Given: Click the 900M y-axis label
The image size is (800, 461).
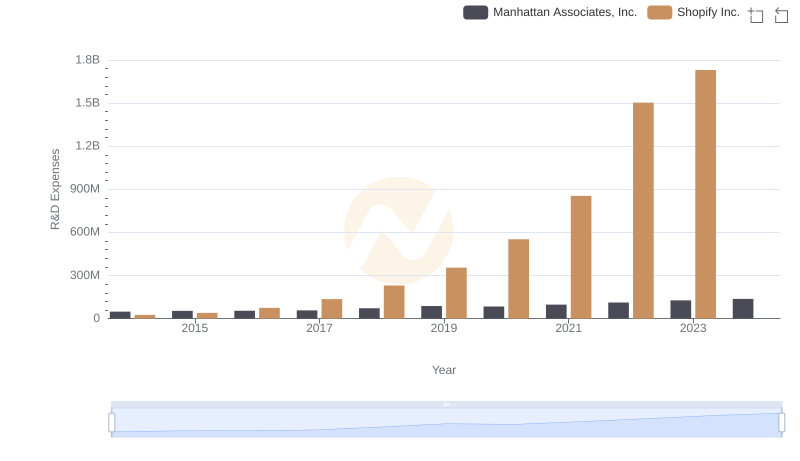Looking at the screenshot, I should [85, 189].
